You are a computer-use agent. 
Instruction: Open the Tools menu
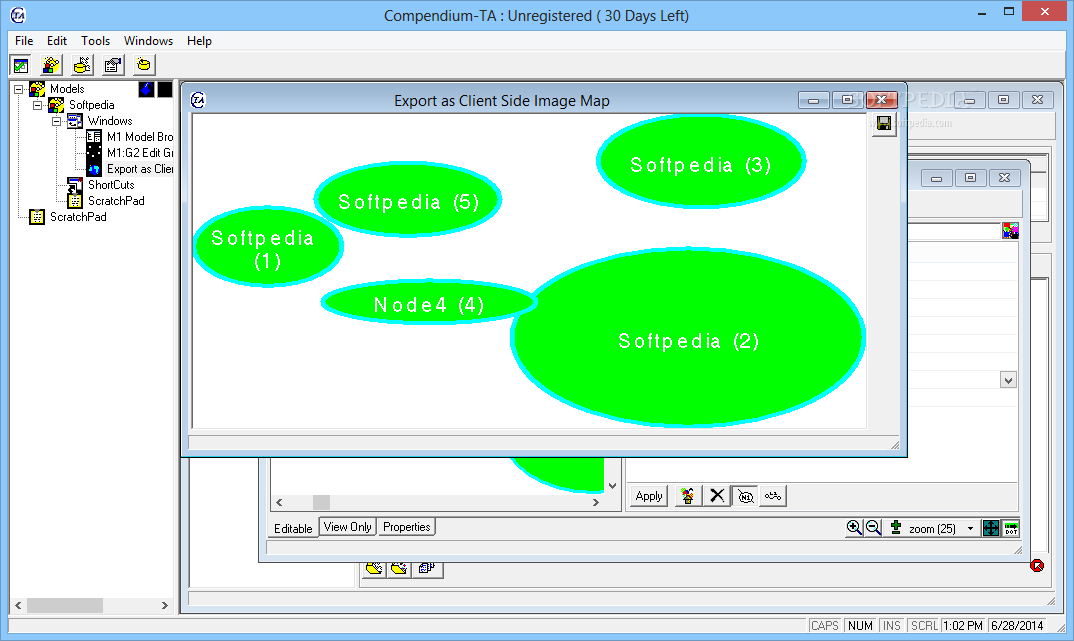(x=95, y=41)
